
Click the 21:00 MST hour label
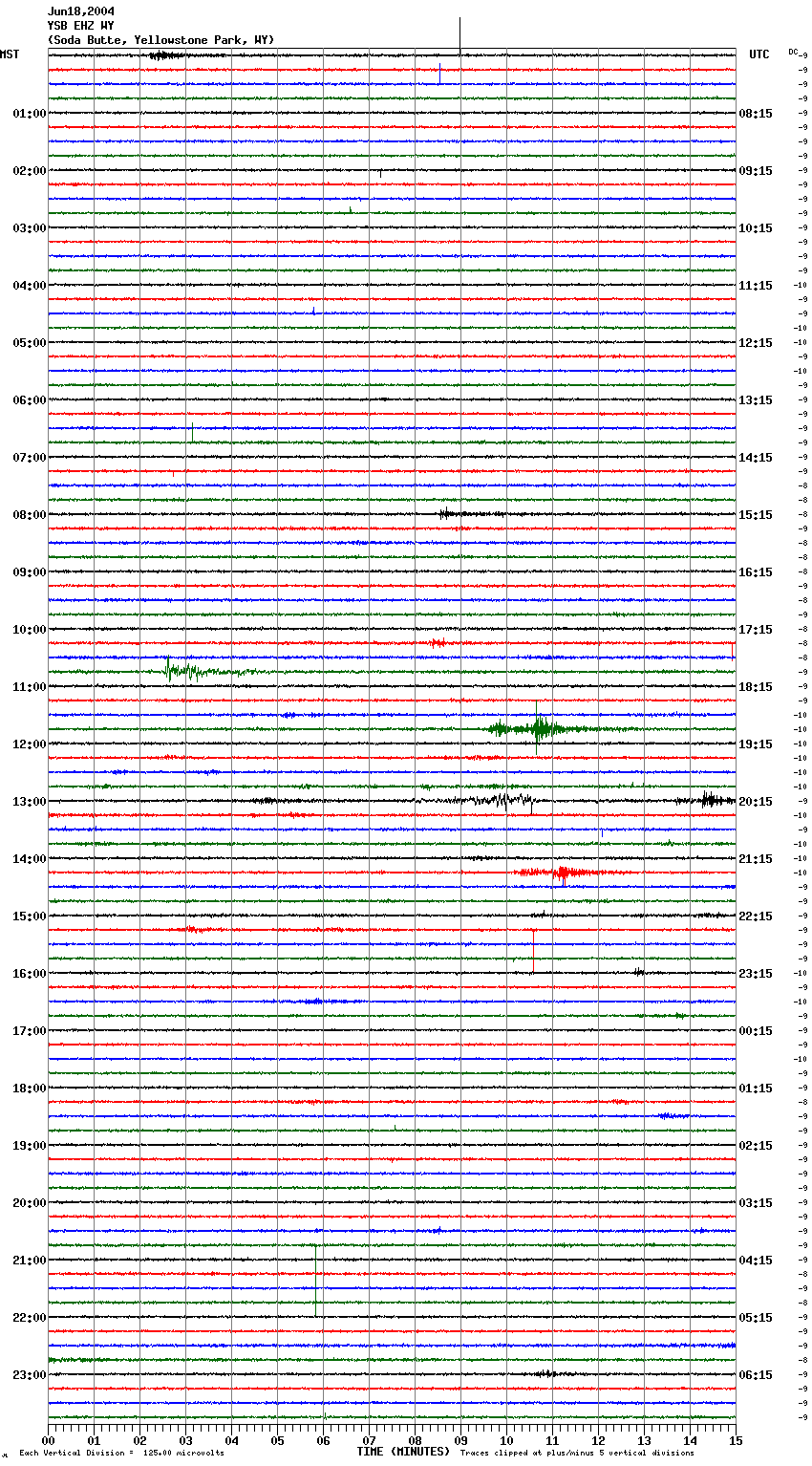coord(30,1261)
